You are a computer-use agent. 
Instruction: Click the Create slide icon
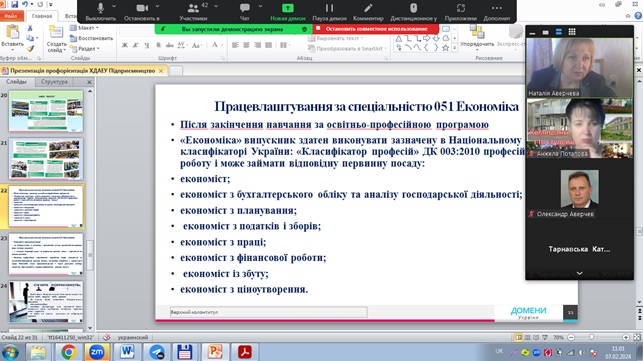coord(55,32)
